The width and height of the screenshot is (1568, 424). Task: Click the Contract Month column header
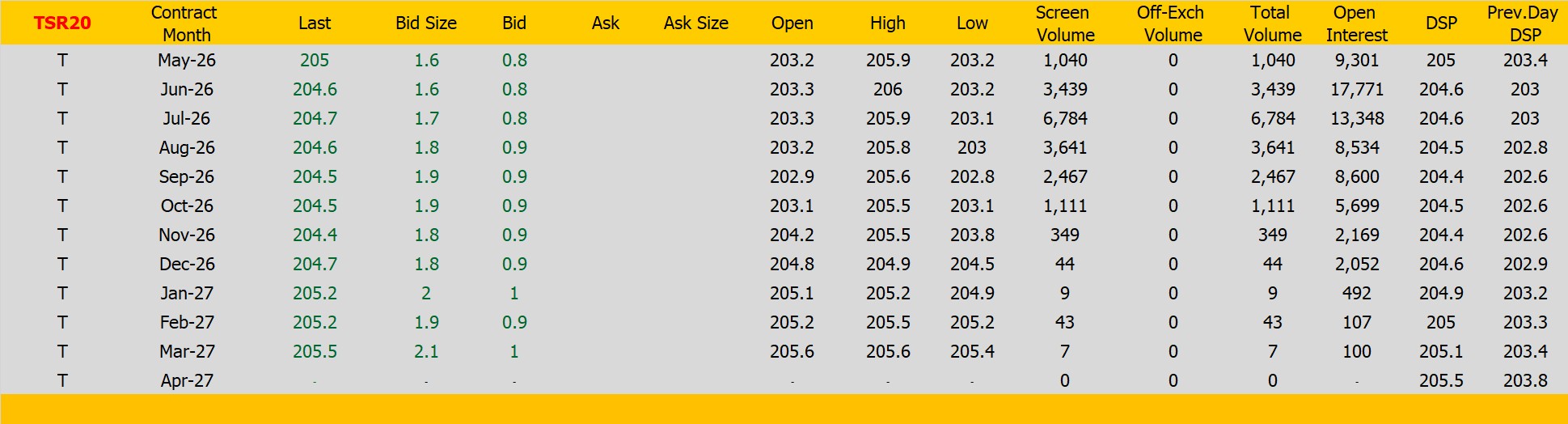click(185, 23)
